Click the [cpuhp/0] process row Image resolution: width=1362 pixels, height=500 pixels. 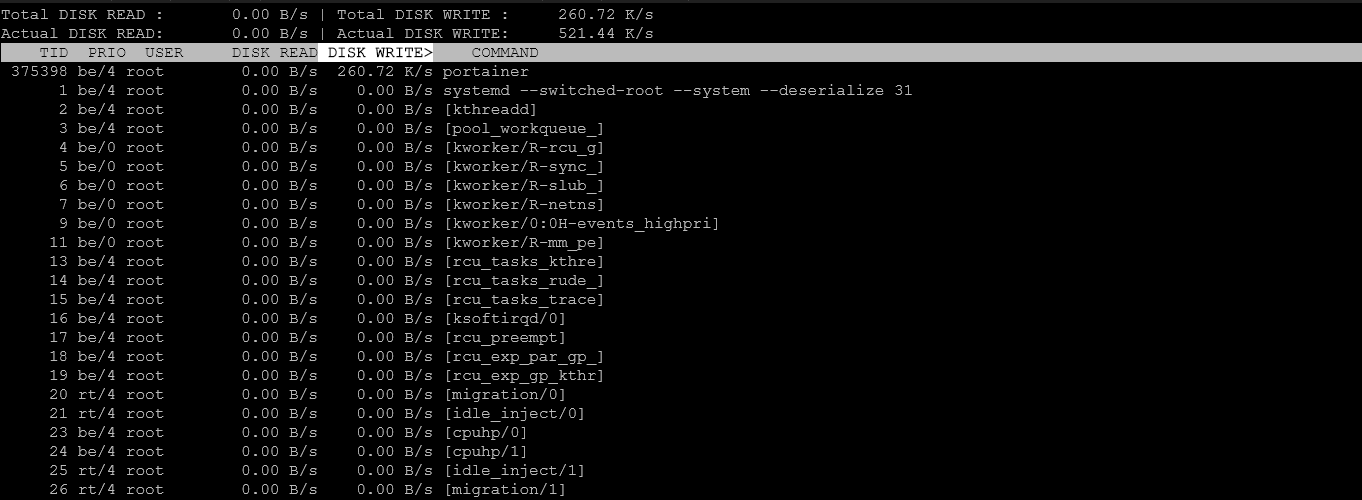point(485,433)
